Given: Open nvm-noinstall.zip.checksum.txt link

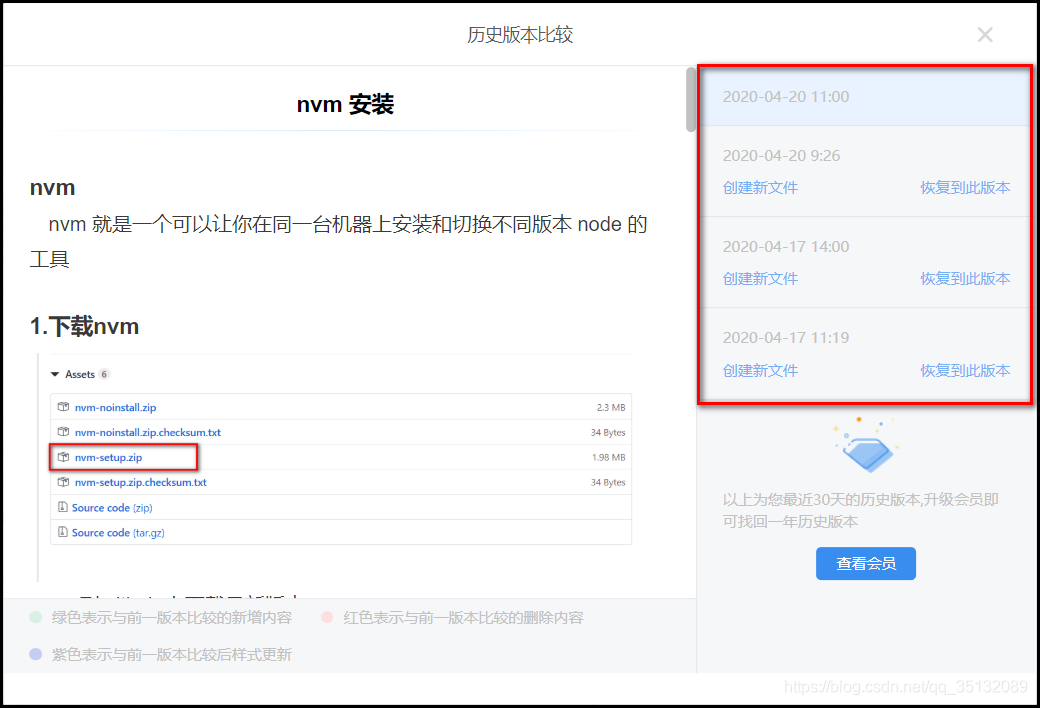Looking at the screenshot, I should [x=147, y=433].
